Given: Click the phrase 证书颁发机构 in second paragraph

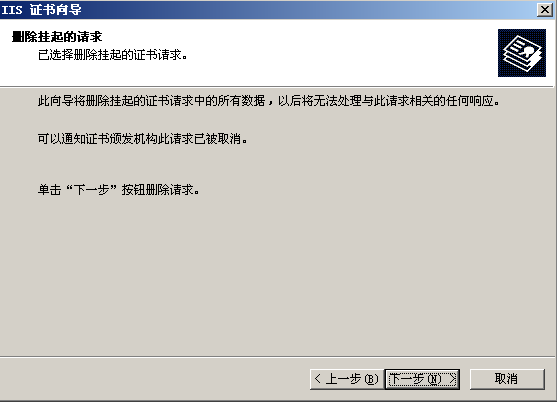Looking at the screenshot, I should click(121, 138).
